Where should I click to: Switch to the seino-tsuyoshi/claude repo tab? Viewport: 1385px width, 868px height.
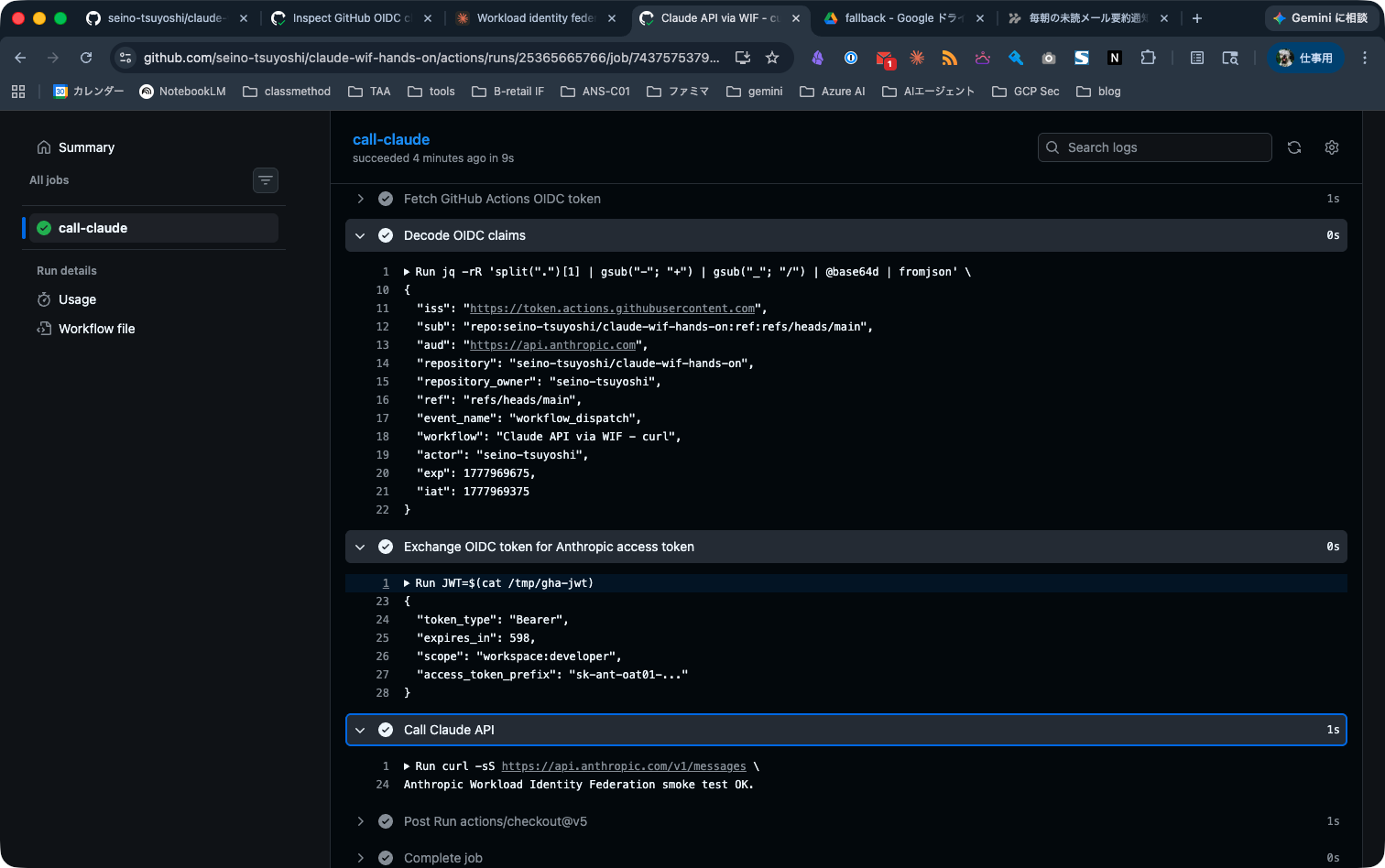(167, 18)
